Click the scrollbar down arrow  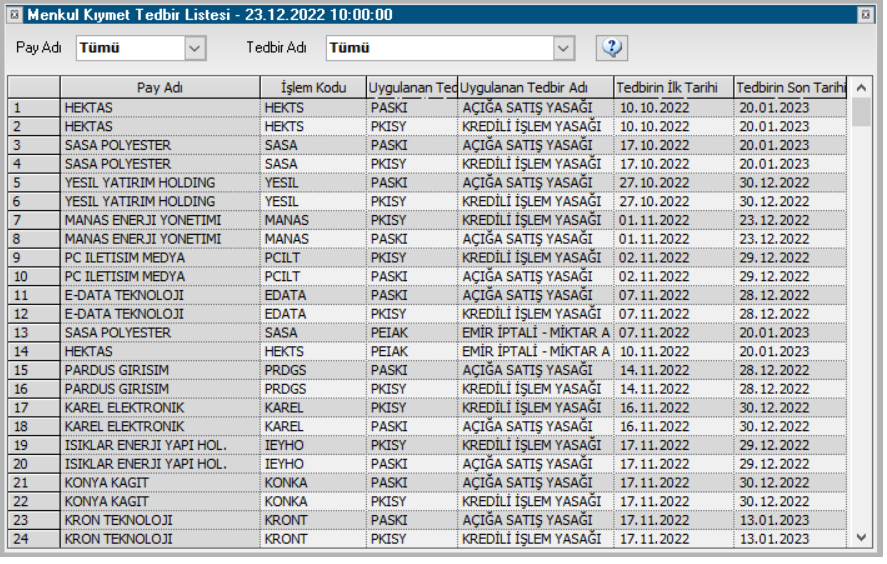pos(861,537)
